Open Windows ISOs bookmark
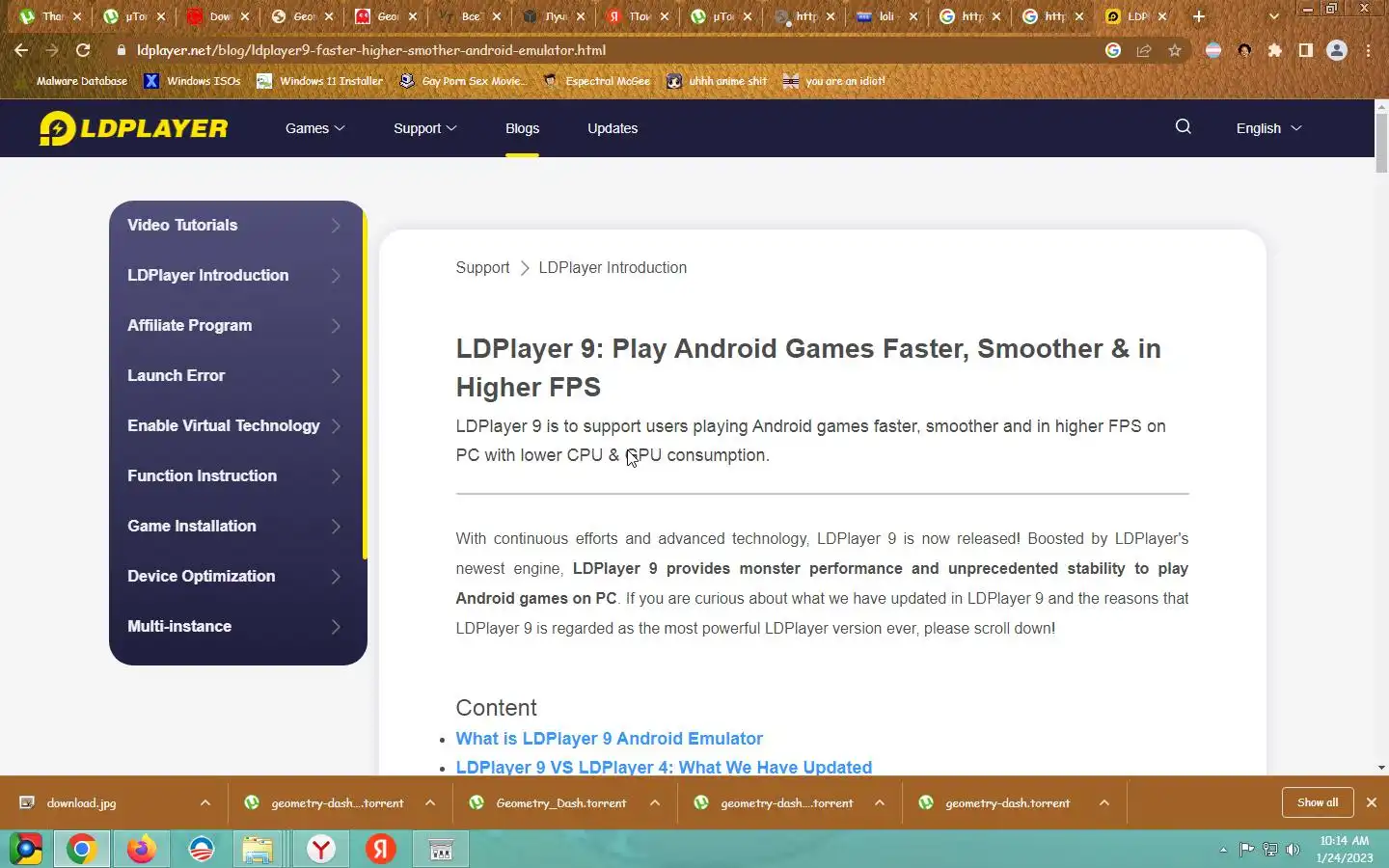Screen dimensions: 1389x868 pyautogui.click(x=193, y=81)
